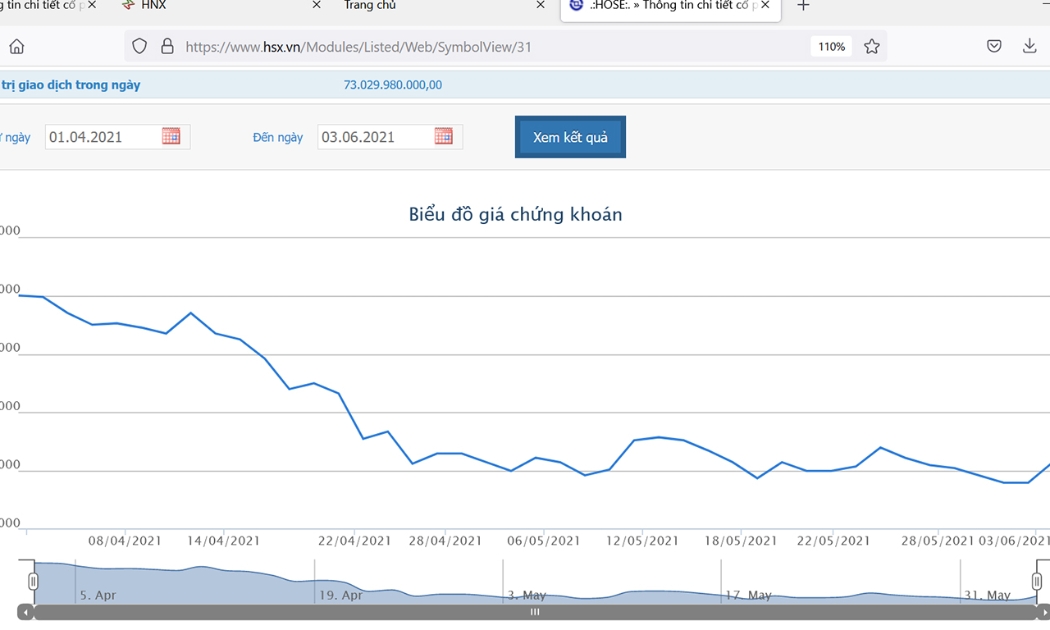1050x630 pixels.
Task: Click the padlock site security icon
Action: [x=167, y=46]
